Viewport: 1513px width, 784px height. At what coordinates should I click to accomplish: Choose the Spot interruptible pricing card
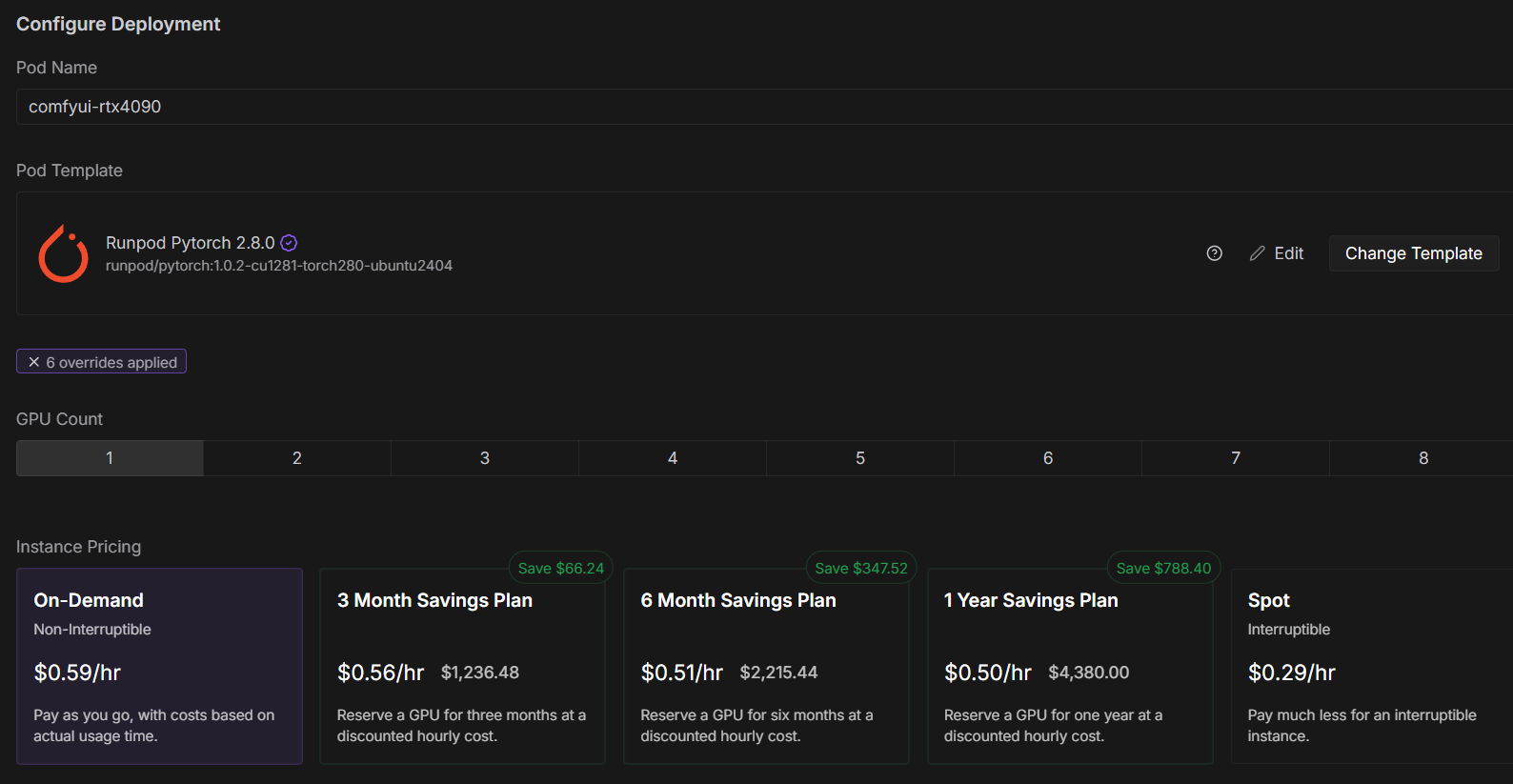1372,666
